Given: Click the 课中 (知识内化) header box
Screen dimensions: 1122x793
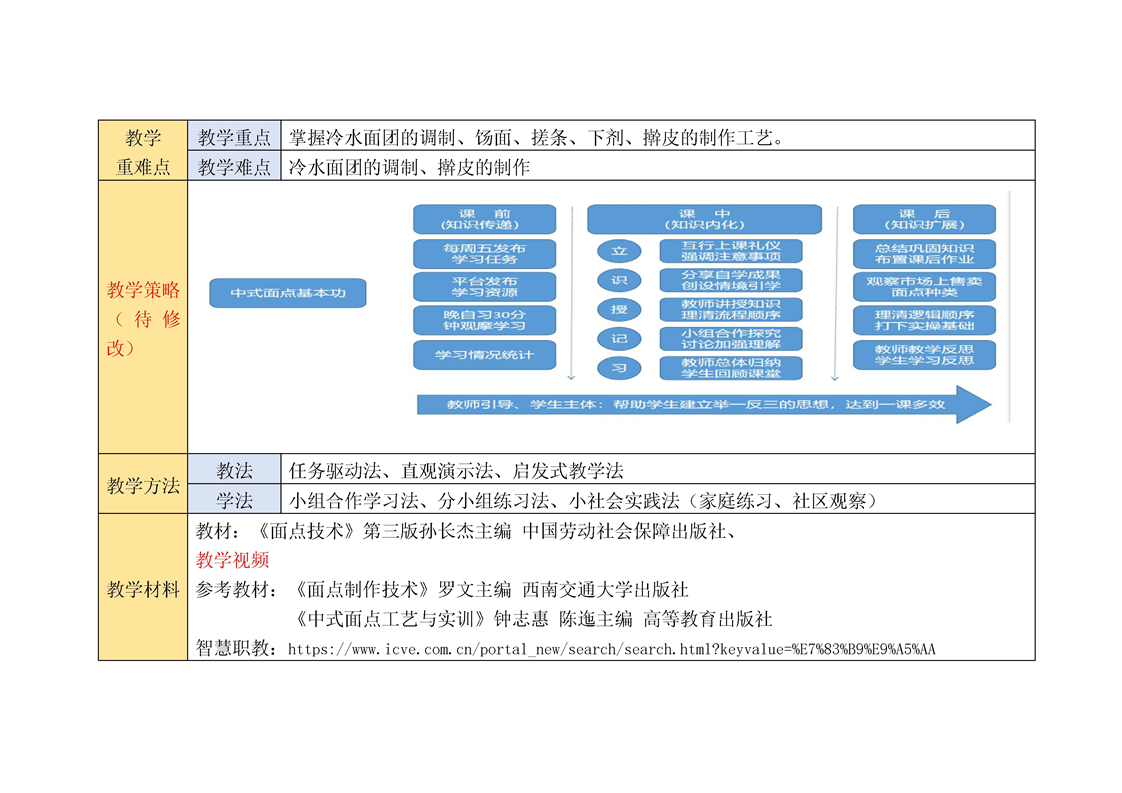Looking at the screenshot, I should click(x=704, y=219).
